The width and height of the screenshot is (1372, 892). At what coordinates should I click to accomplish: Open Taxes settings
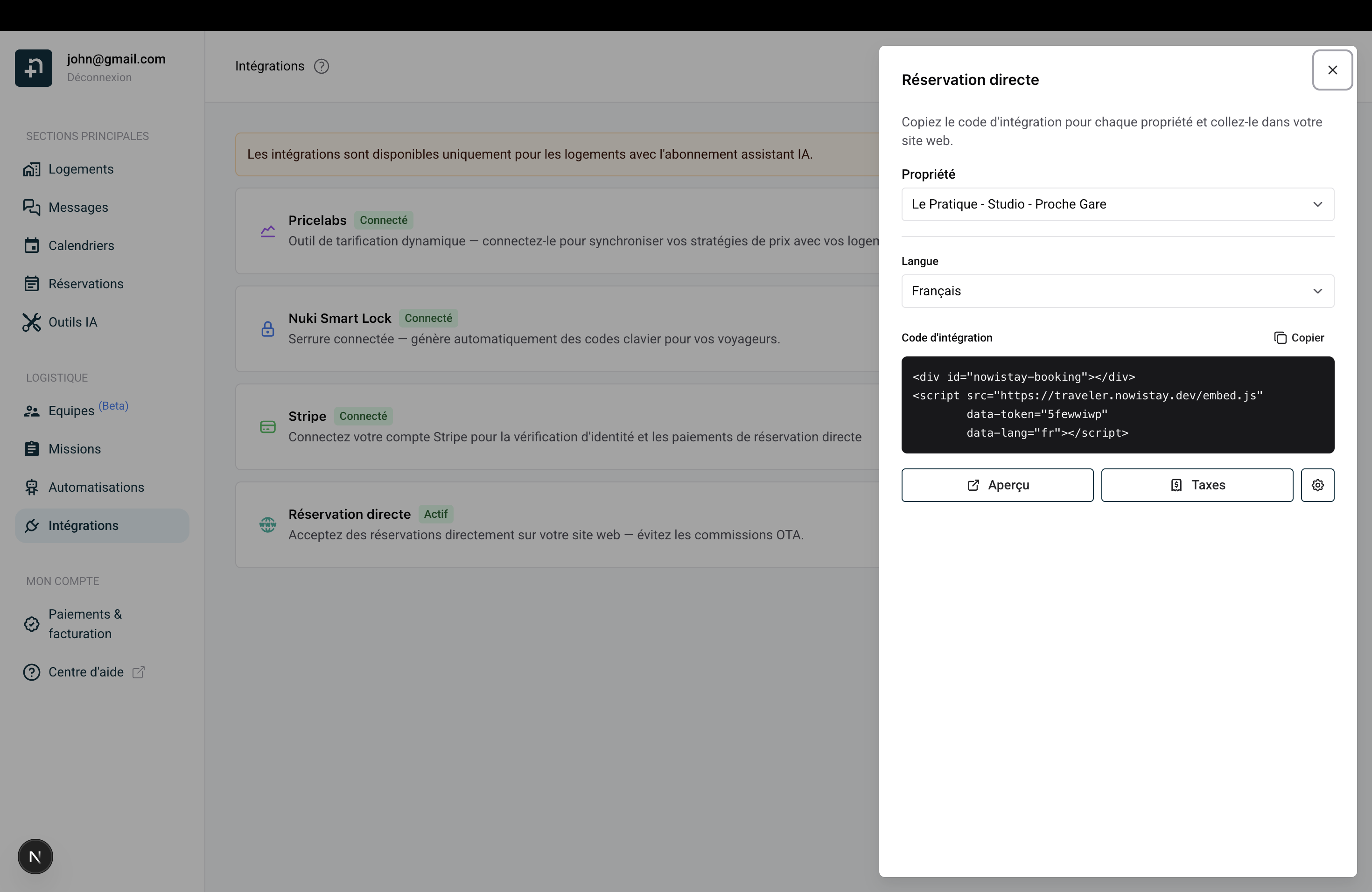[x=1197, y=485]
